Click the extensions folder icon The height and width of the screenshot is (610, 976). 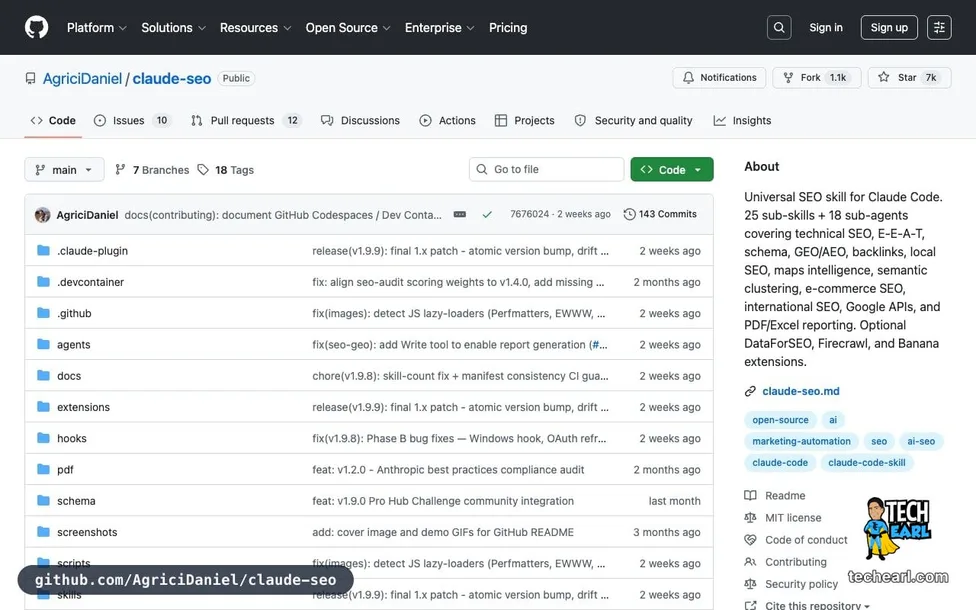(43, 406)
